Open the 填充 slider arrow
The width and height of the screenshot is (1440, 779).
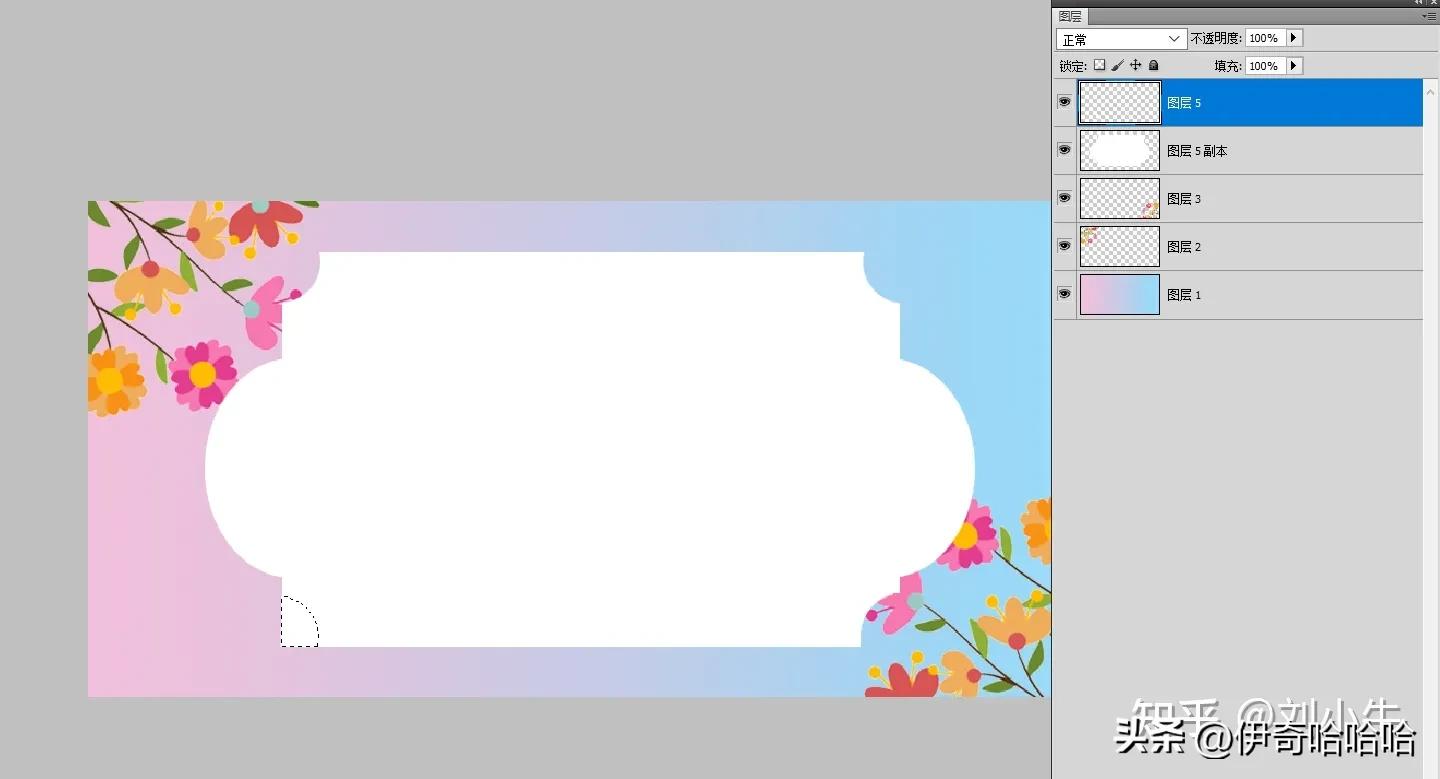click(x=1294, y=66)
